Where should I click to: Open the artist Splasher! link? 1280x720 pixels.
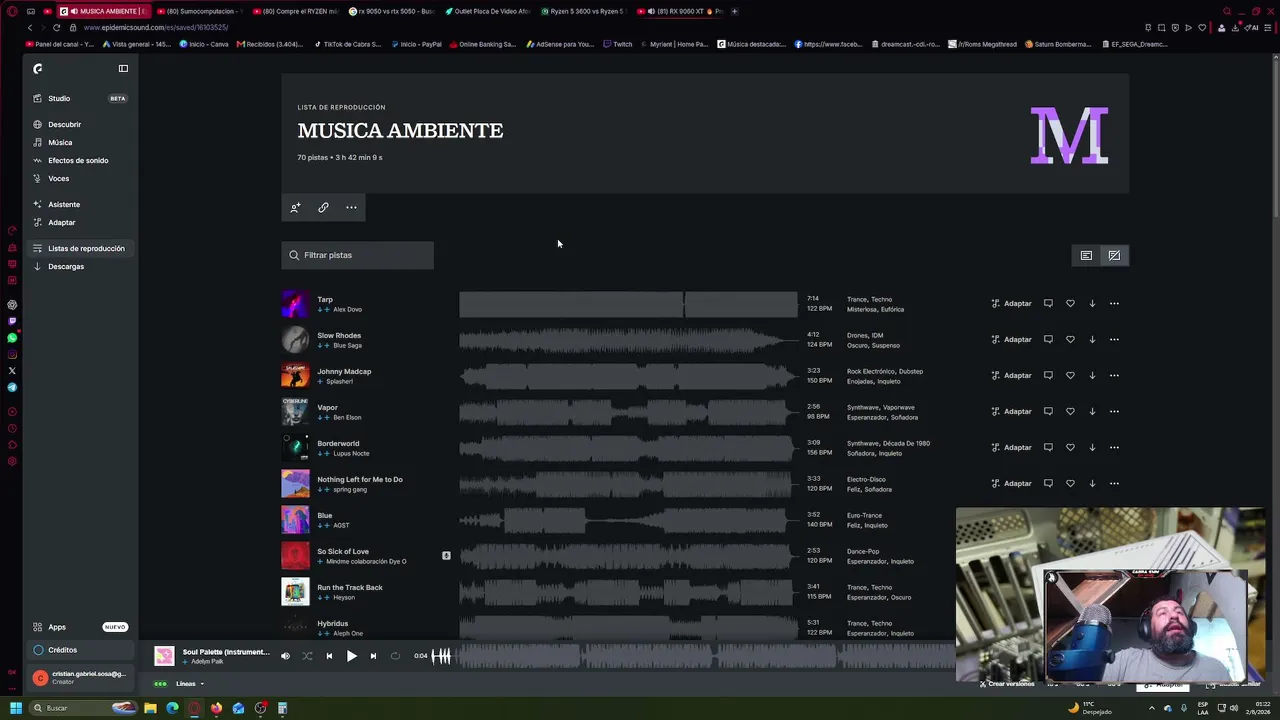(x=339, y=381)
